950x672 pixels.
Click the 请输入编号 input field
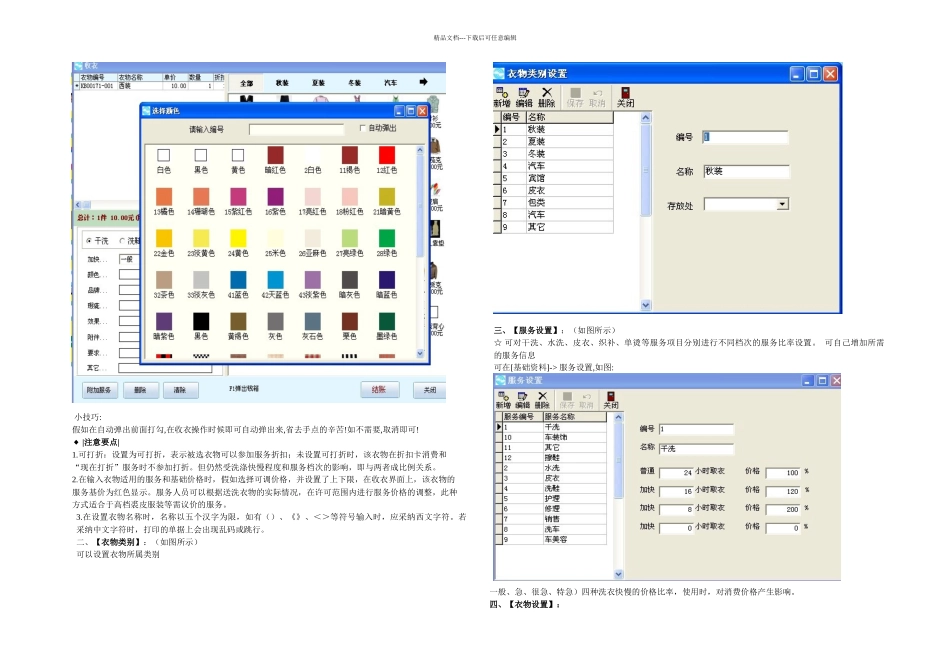click(x=296, y=129)
